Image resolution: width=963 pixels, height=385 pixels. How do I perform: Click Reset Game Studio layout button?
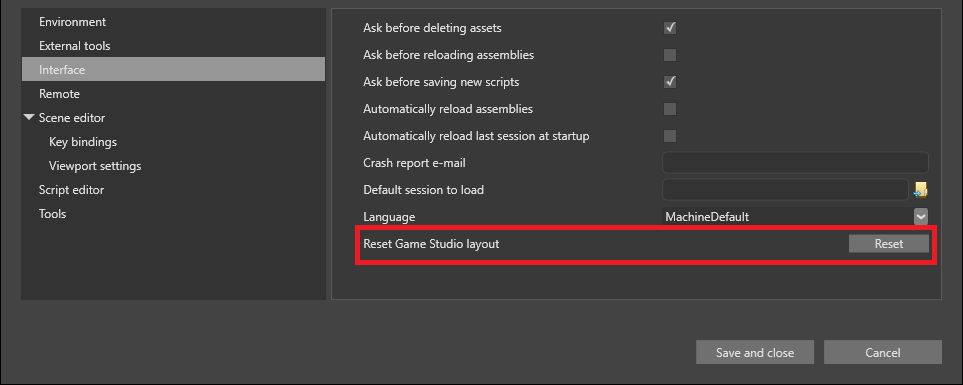point(889,244)
